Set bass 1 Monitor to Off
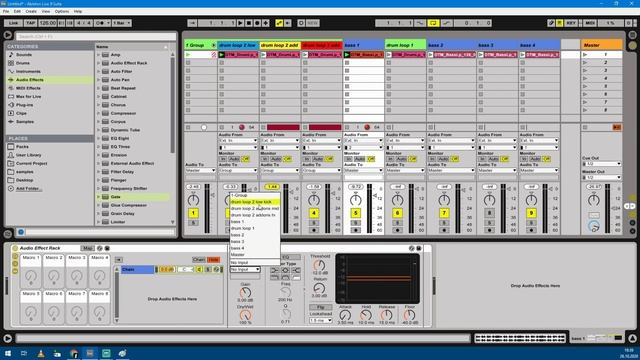 tap(371, 159)
